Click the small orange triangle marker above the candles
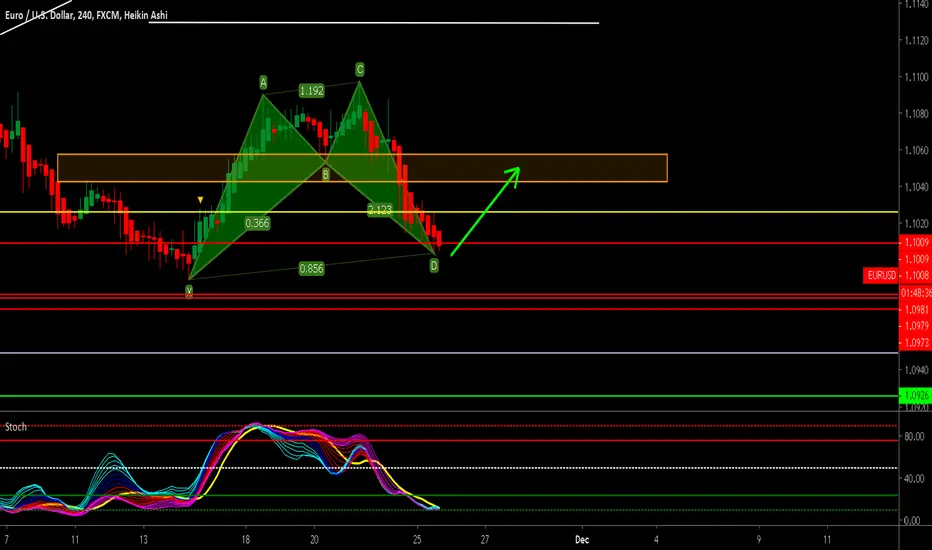 tap(200, 200)
